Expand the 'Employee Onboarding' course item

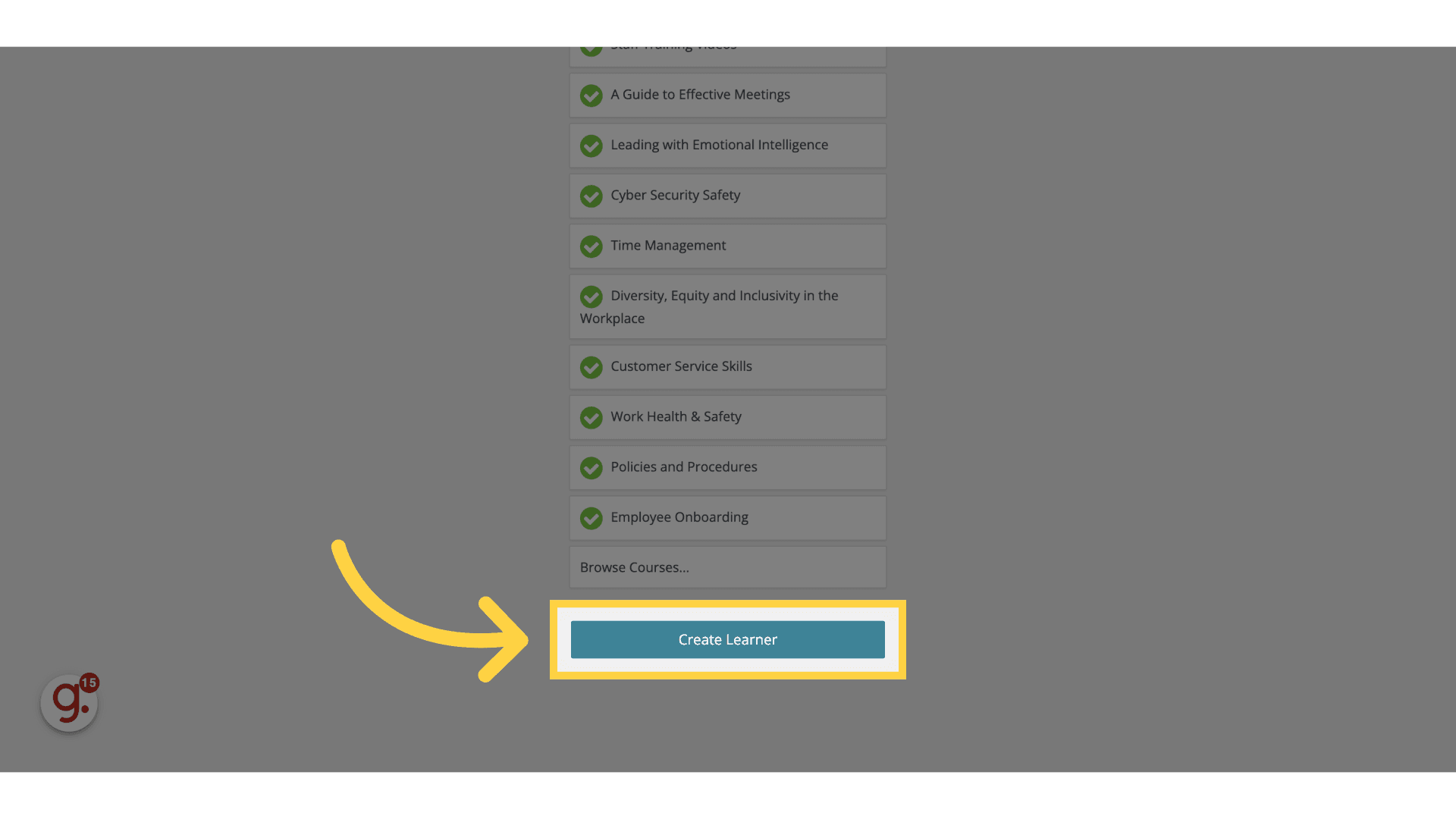coord(727,517)
